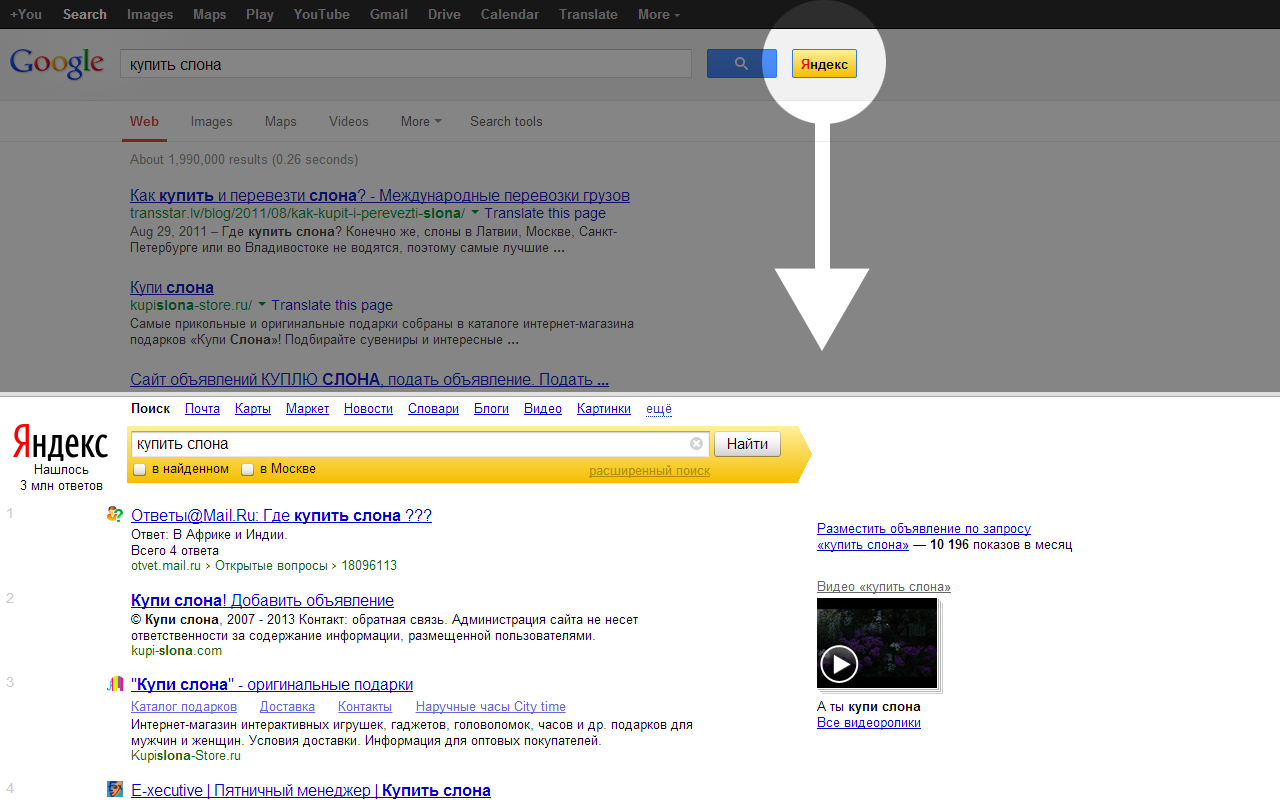Open 'Как купить и перевезти слона?' result

coord(380,195)
